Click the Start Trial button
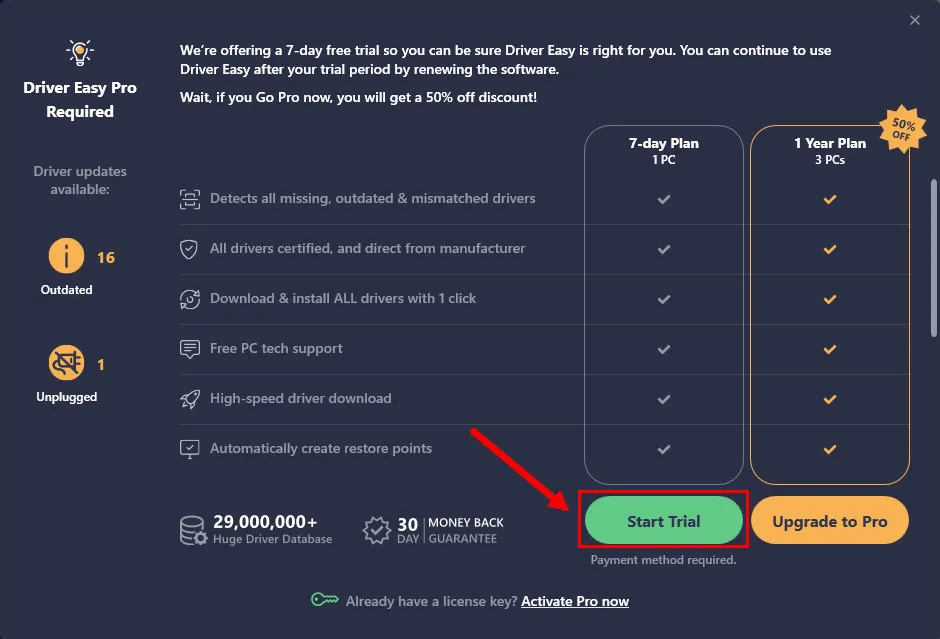940x639 pixels. pos(663,521)
